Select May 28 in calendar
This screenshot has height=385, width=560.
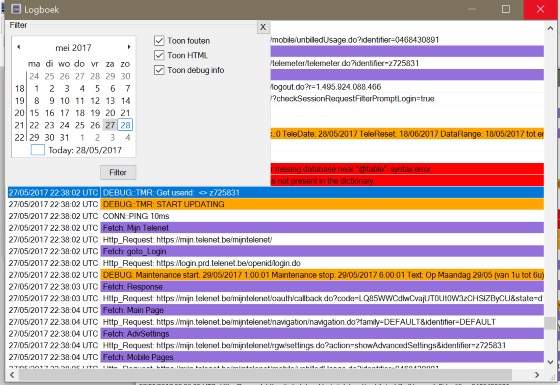click(125, 125)
